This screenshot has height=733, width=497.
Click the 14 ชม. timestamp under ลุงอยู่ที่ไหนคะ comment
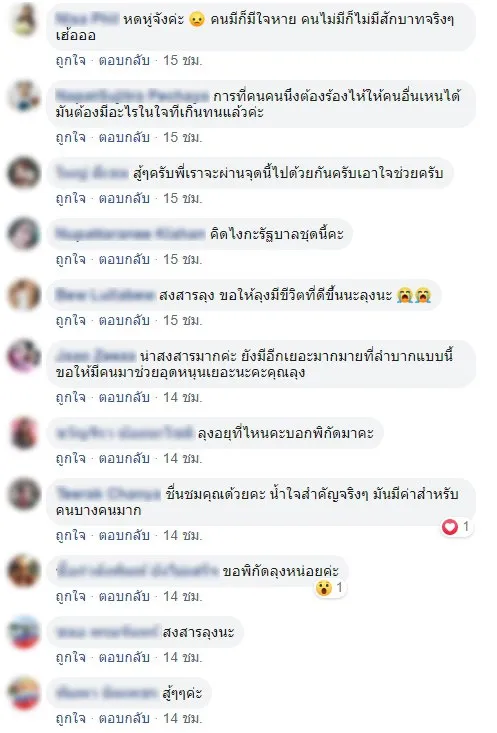point(182,458)
